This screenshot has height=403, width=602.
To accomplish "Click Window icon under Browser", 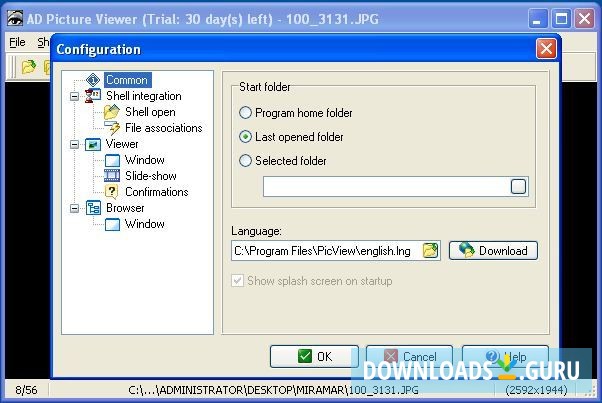I will [x=112, y=224].
